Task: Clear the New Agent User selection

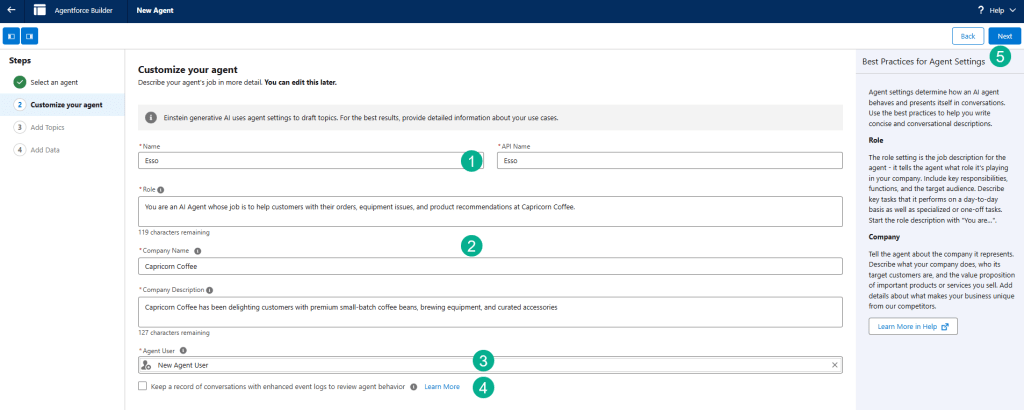Action: 834,365
